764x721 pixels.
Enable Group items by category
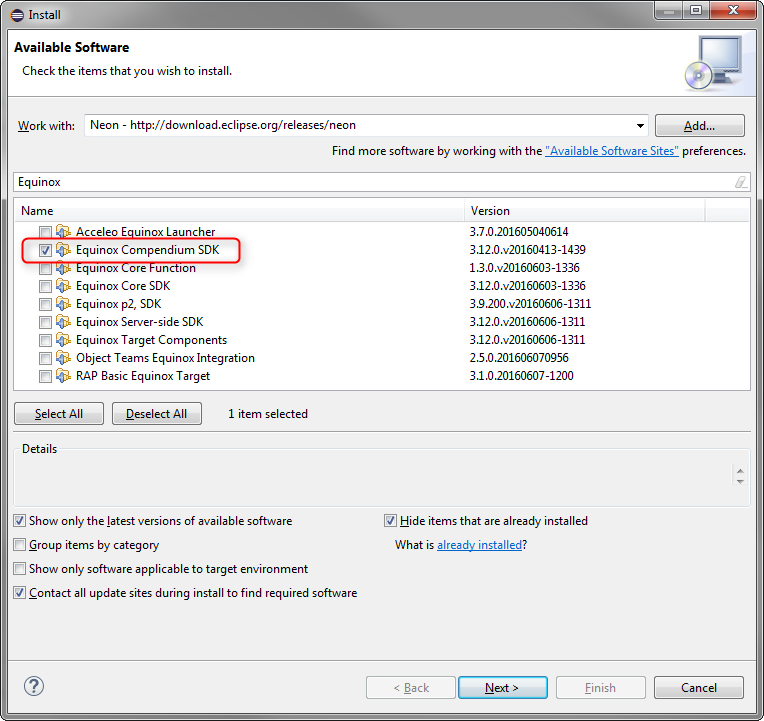point(19,545)
